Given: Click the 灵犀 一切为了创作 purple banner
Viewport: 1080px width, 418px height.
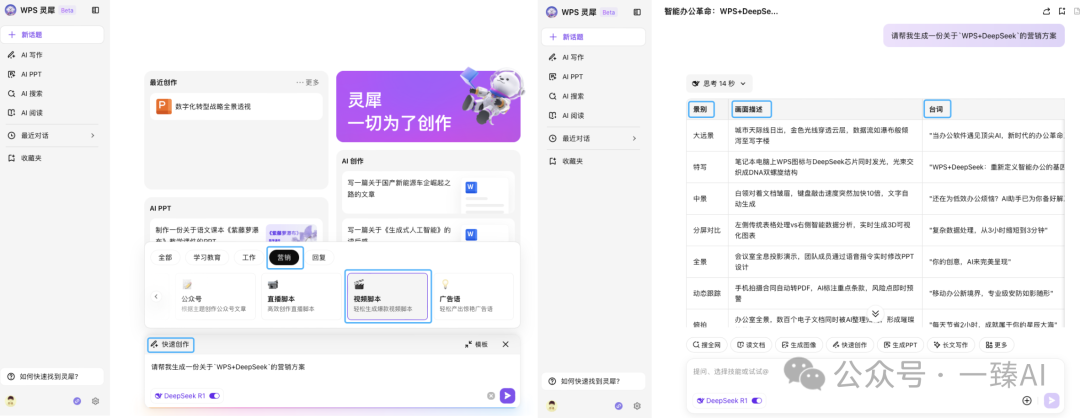Looking at the screenshot, I should tap(428, 106).
